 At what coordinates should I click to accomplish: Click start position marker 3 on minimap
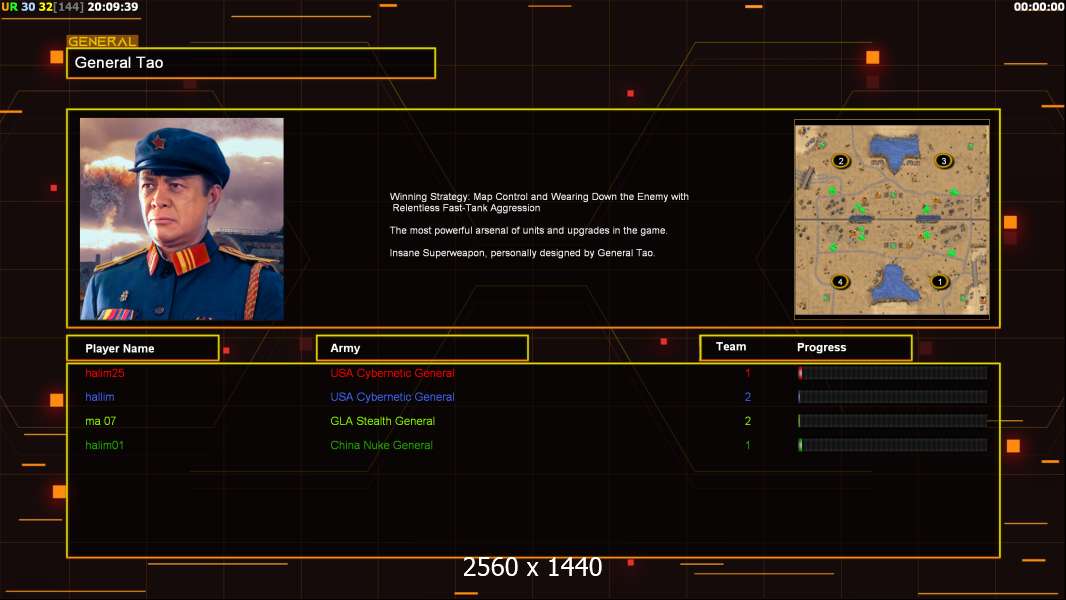[x=944, y=161]
